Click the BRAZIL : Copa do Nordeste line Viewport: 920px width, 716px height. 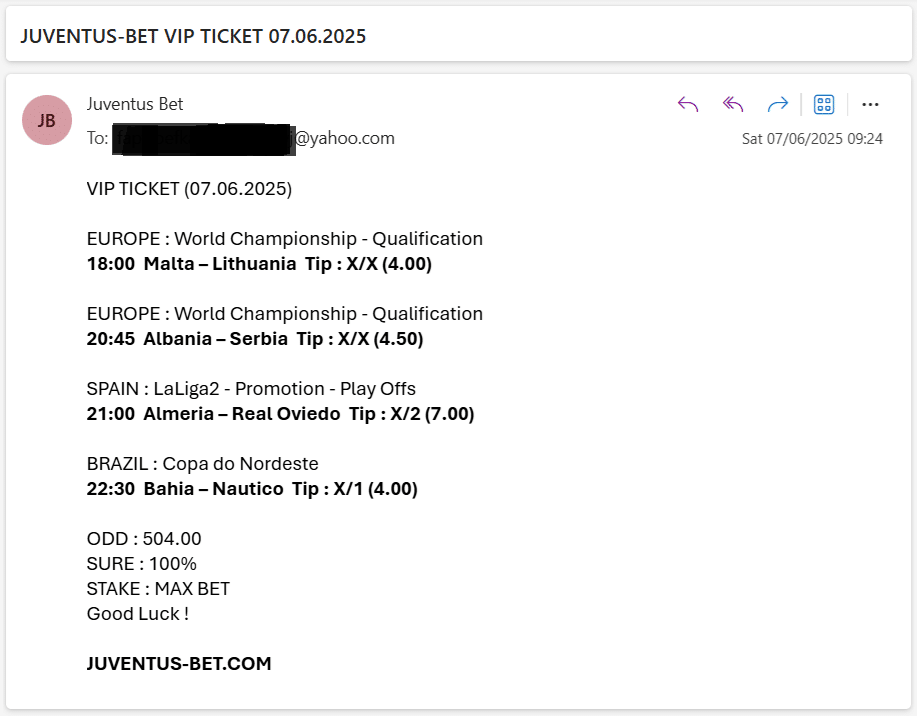(x=202, y=464)
